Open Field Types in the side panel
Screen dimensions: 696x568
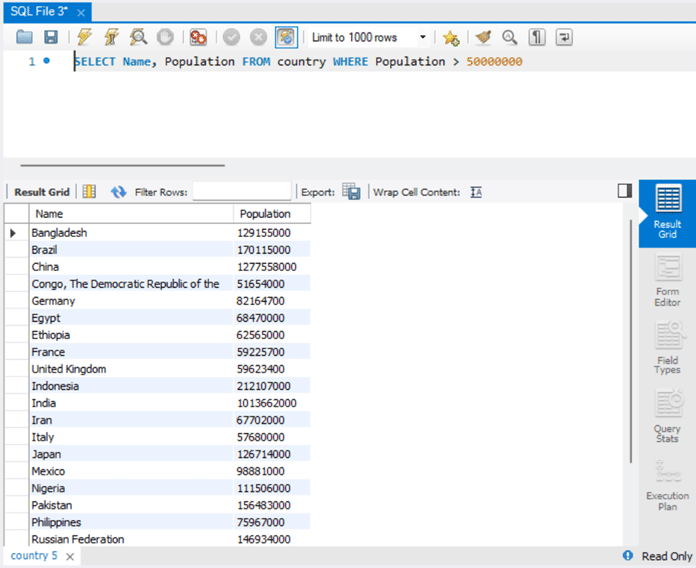pos(668,348)
